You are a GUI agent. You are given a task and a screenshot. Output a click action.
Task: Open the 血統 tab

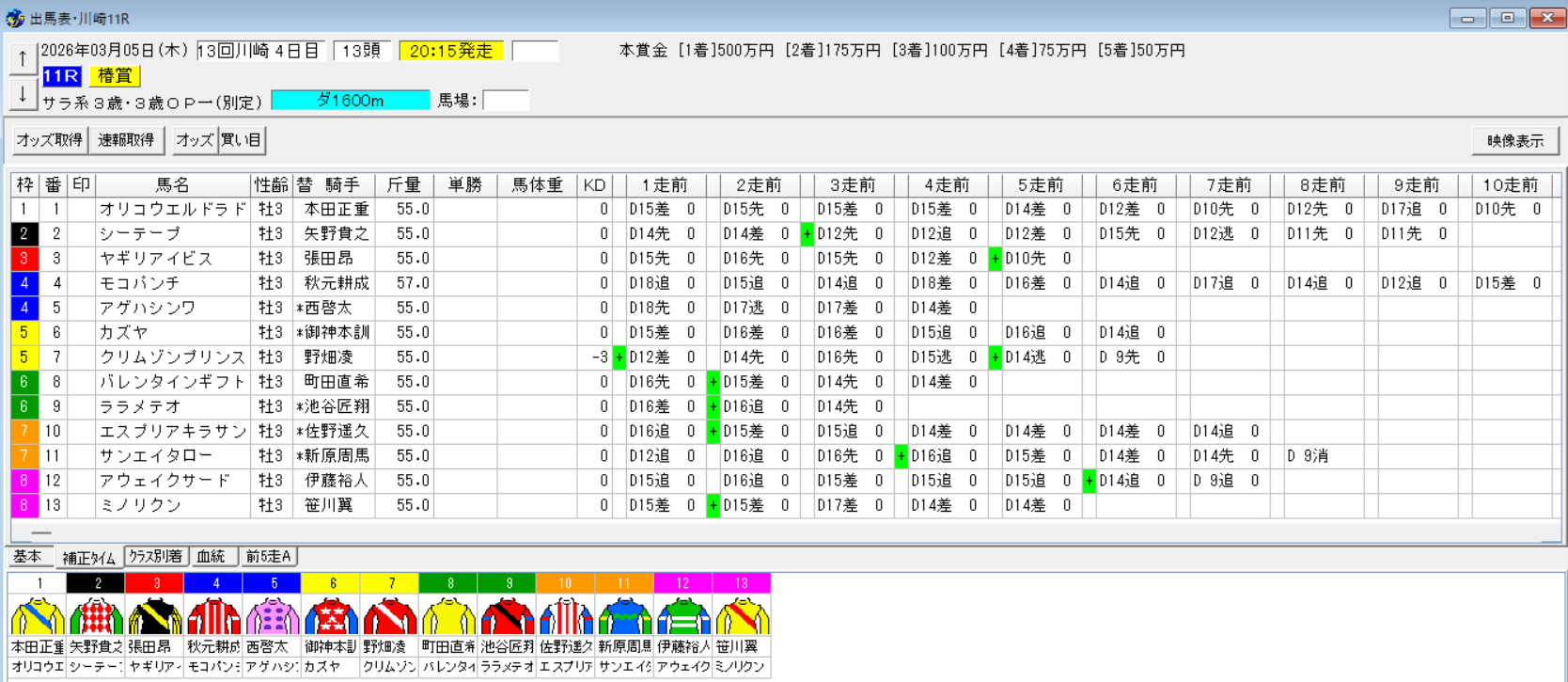(x=212, y=556)
